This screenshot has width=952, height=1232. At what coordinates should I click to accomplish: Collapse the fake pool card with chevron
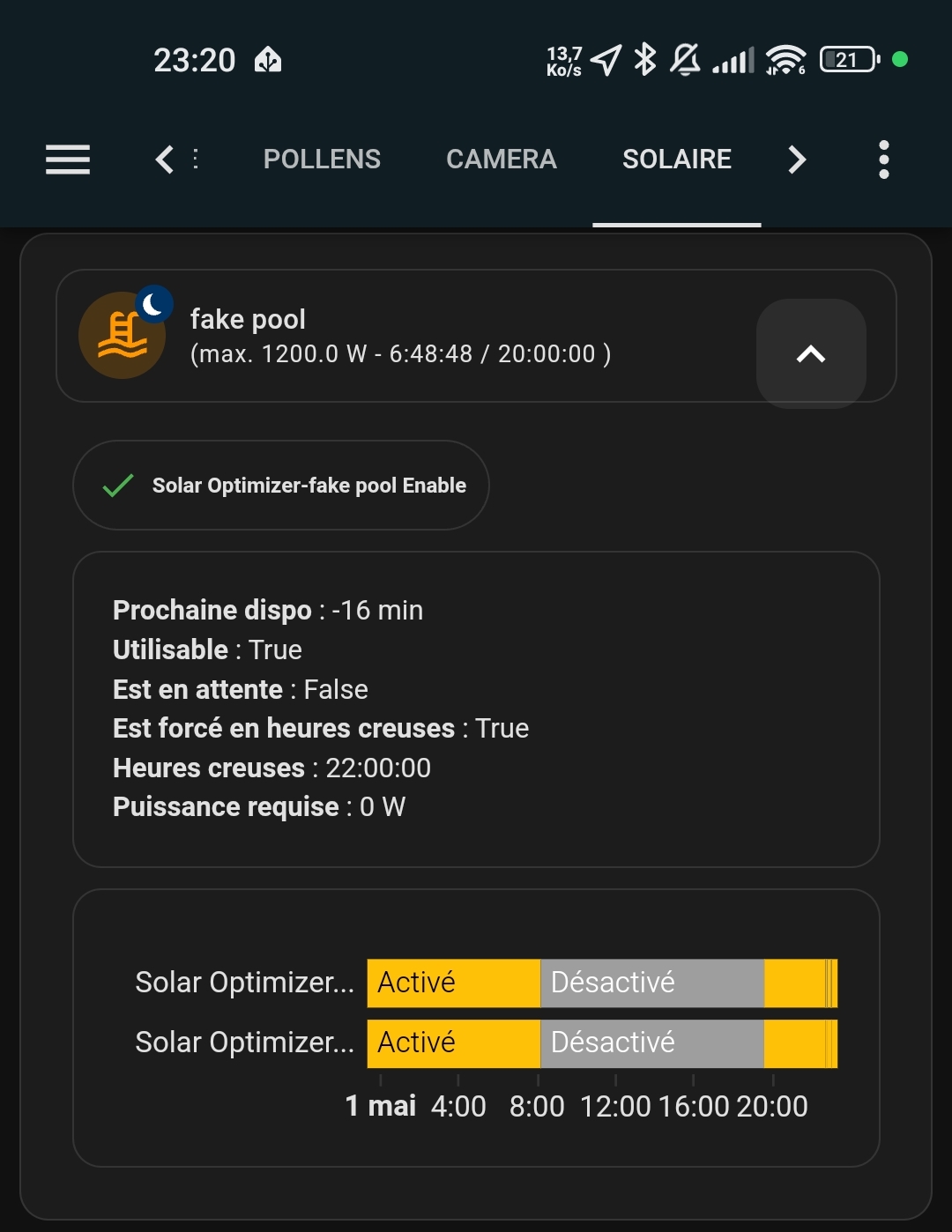(811, 354)
